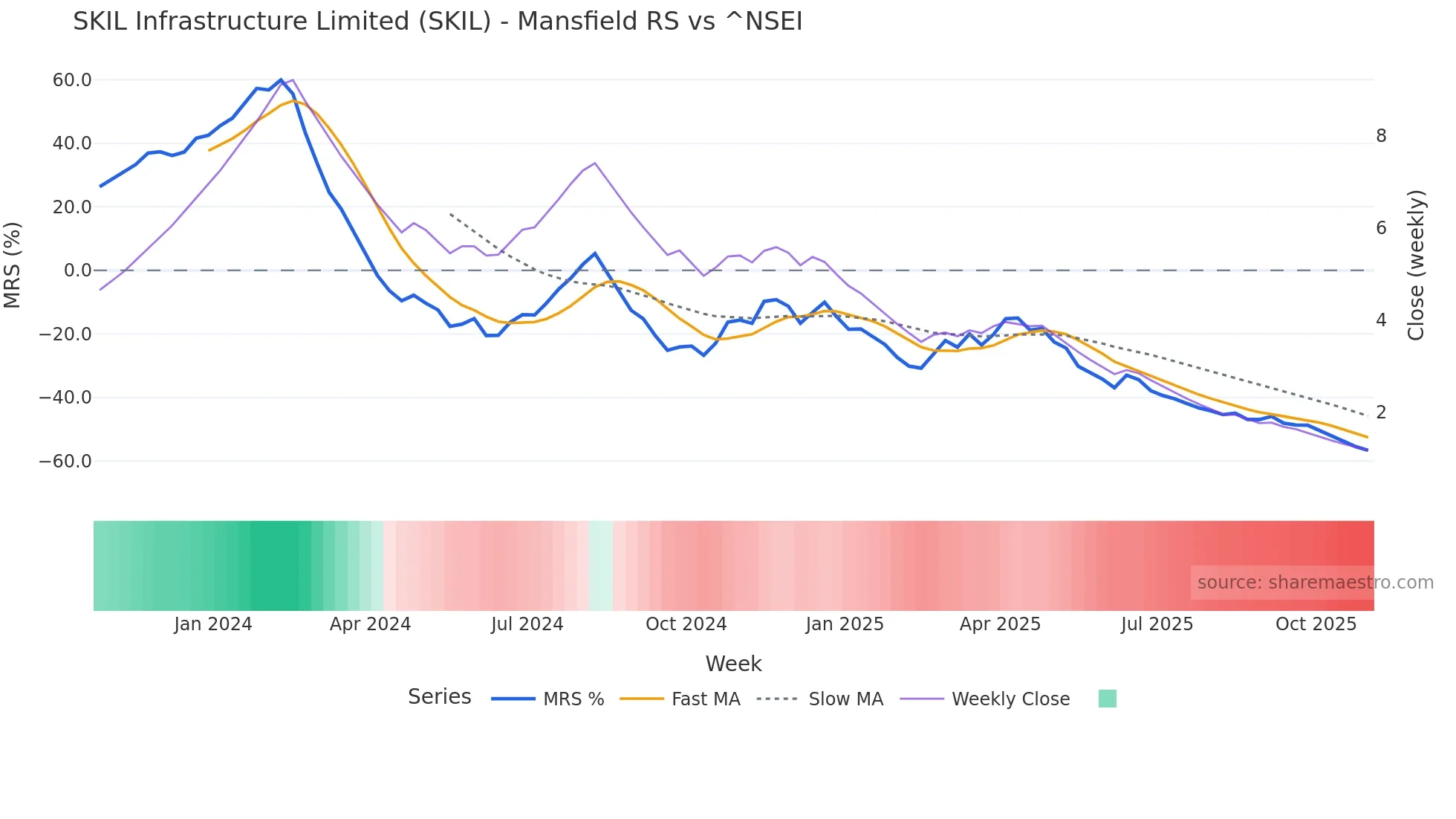Click the '−20.0' left axis tick

65,334
